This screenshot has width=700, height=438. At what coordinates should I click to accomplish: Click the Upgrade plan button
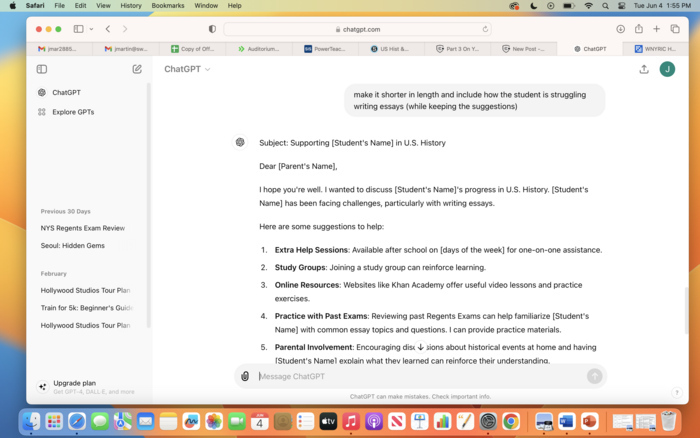click(75, 383)
